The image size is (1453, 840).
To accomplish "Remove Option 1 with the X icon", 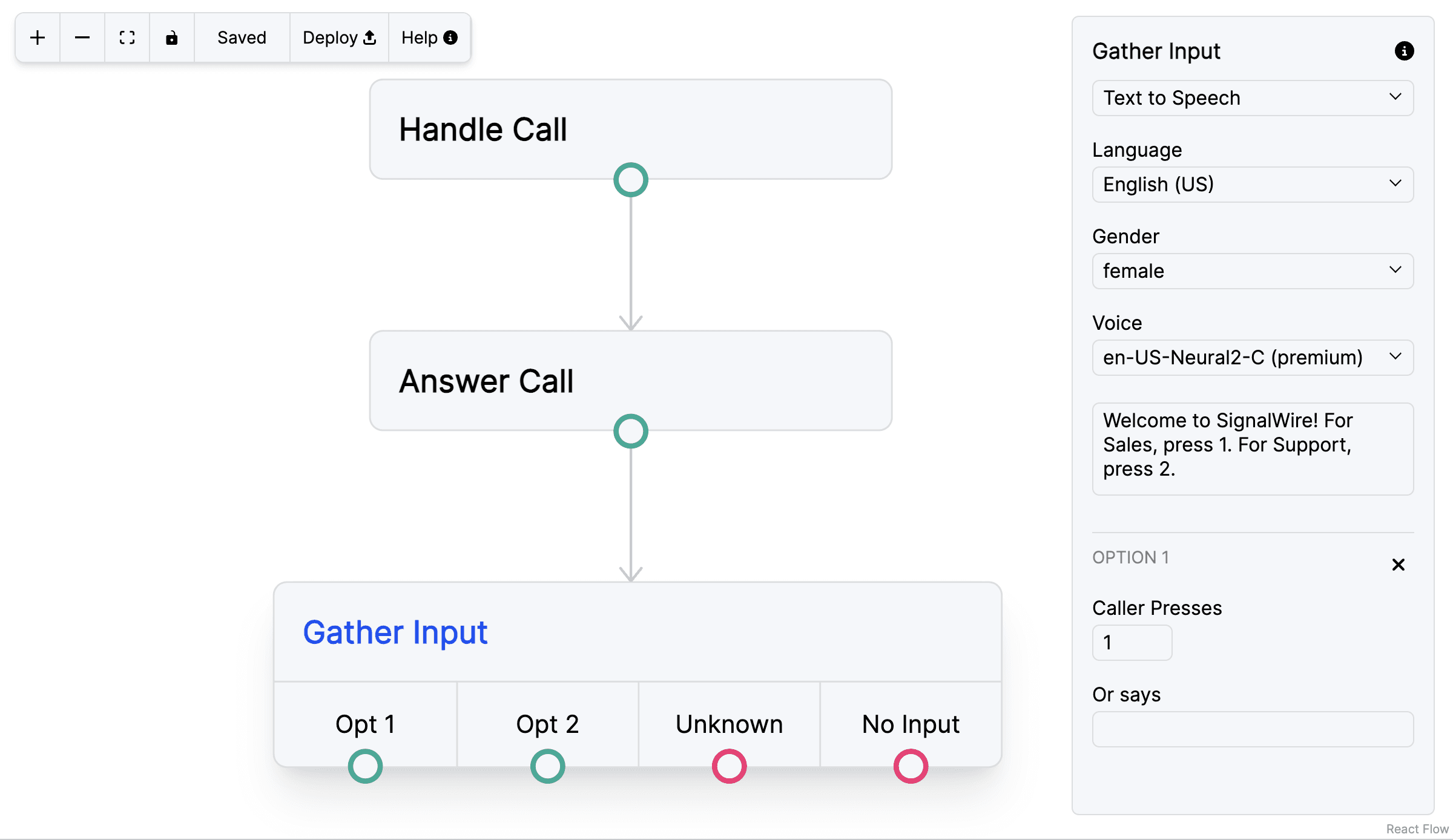I will tap(1398, 565).
